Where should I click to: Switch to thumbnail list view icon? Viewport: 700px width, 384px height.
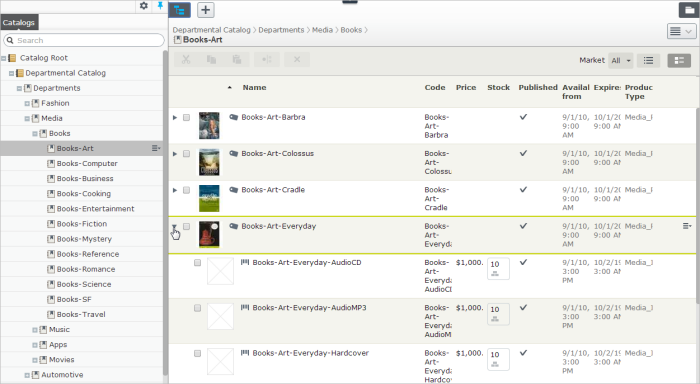click(x=679, y=60)
